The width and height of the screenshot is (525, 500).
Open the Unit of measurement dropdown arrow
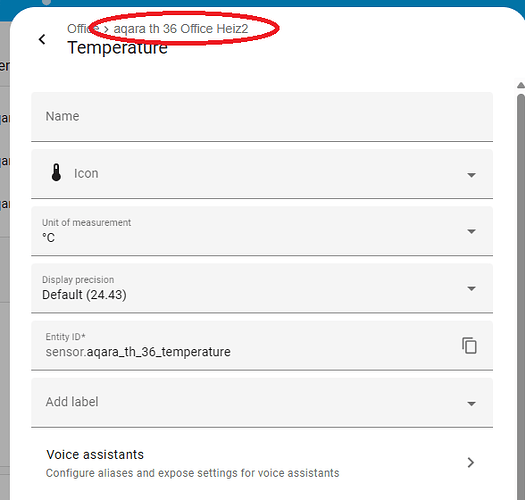(471, 231)
